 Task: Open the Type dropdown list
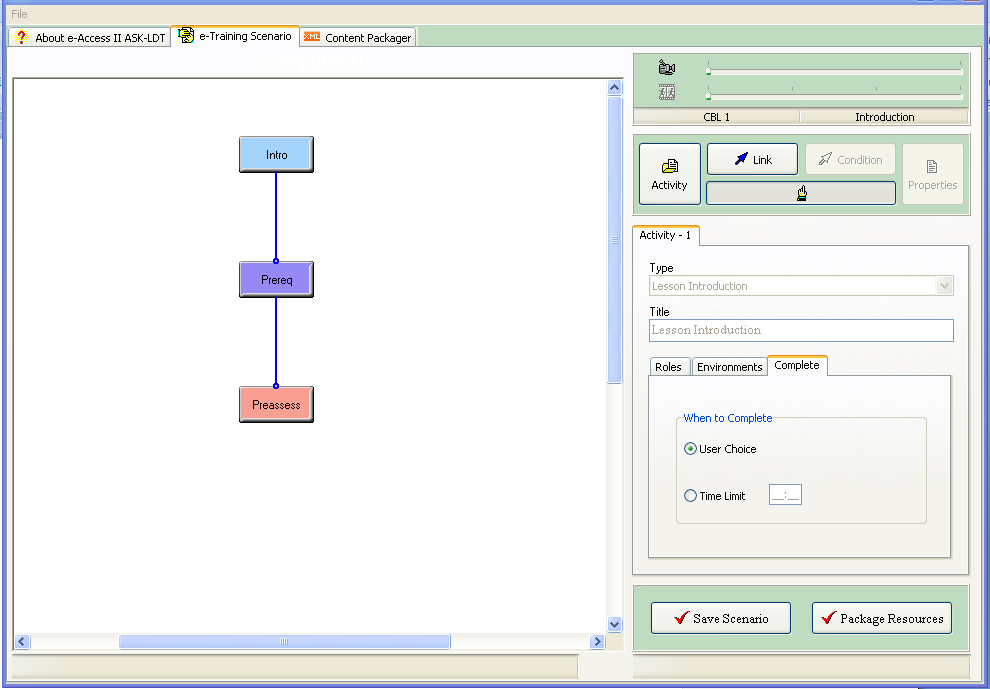pos(944,286)
